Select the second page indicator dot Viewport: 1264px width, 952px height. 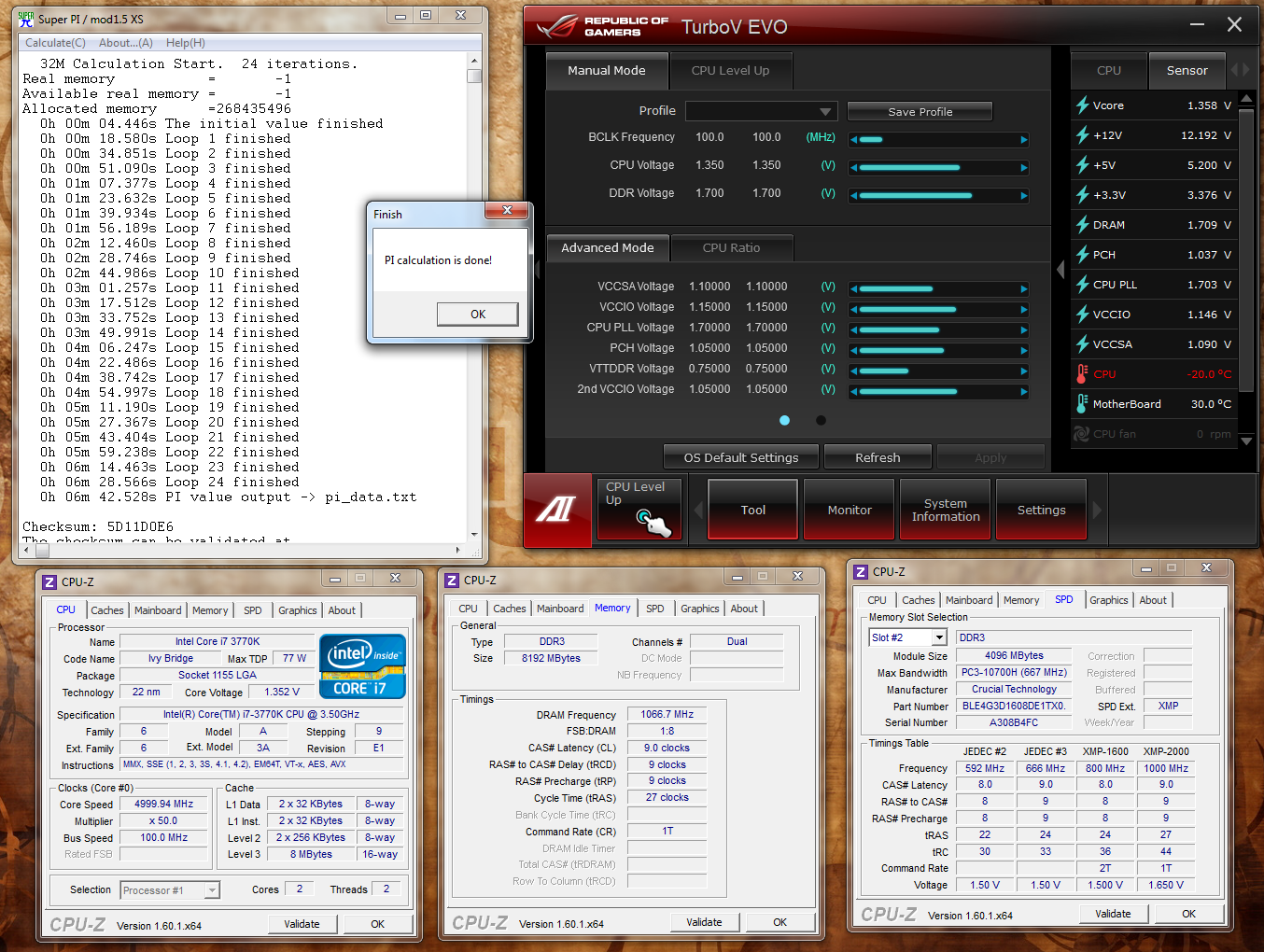(x=821, y=420)
